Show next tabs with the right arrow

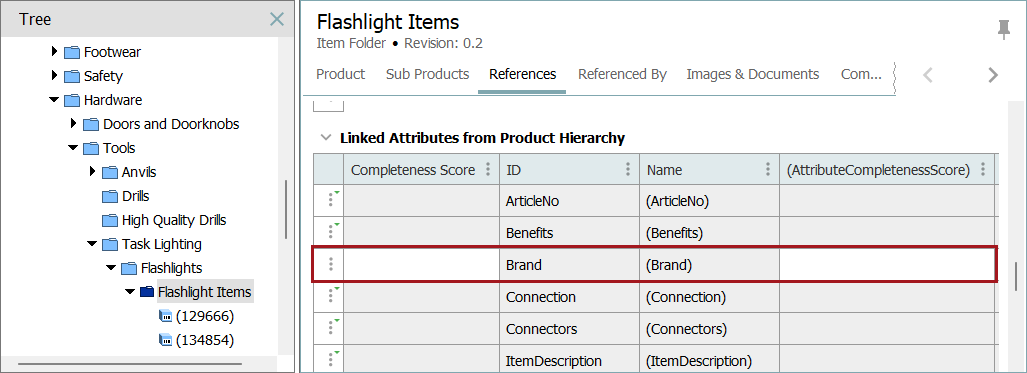[x=993, y=75]
